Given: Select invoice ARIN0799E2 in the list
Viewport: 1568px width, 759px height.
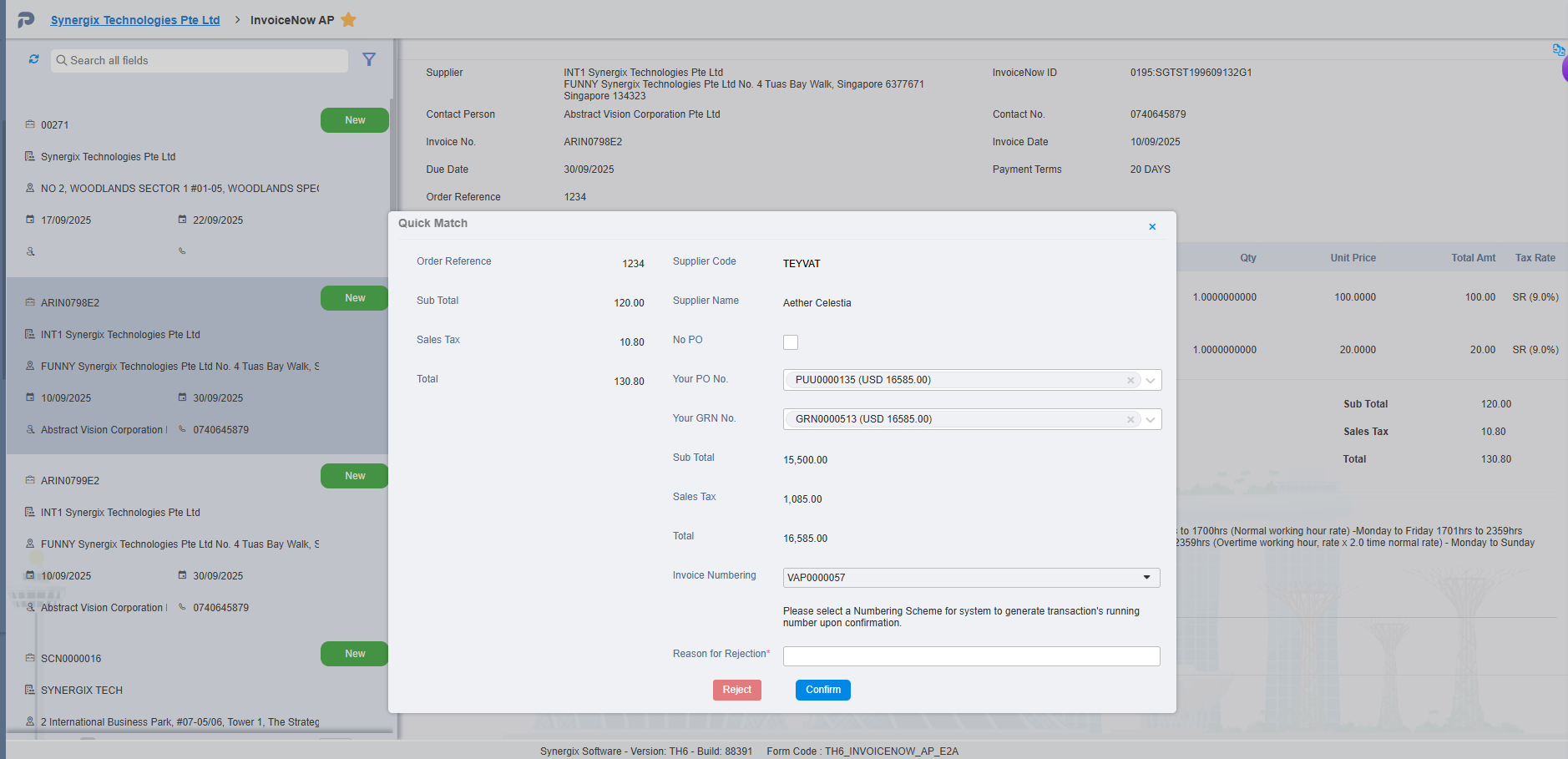Looking at the screenshot, I should point(70,481).
